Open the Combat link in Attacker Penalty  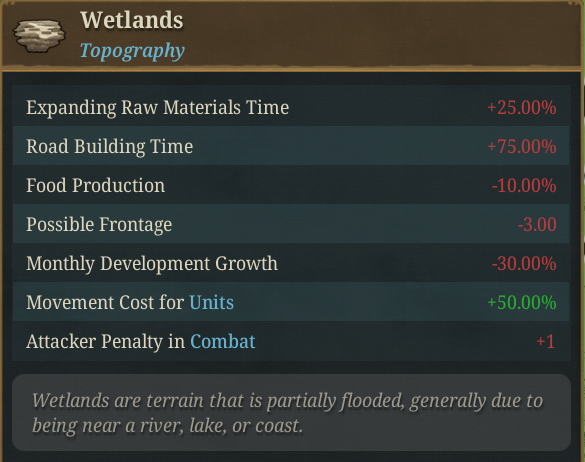click(x=223, y=341)
